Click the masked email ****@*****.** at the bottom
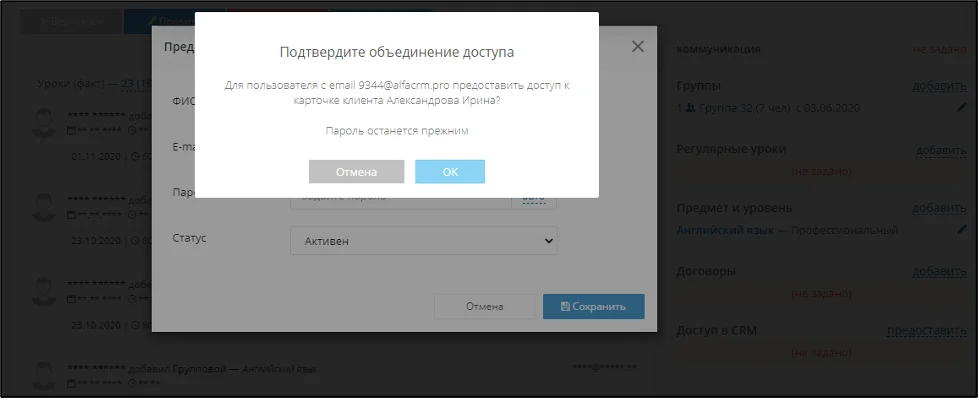 pyautogui.click(x=604, y=368)
